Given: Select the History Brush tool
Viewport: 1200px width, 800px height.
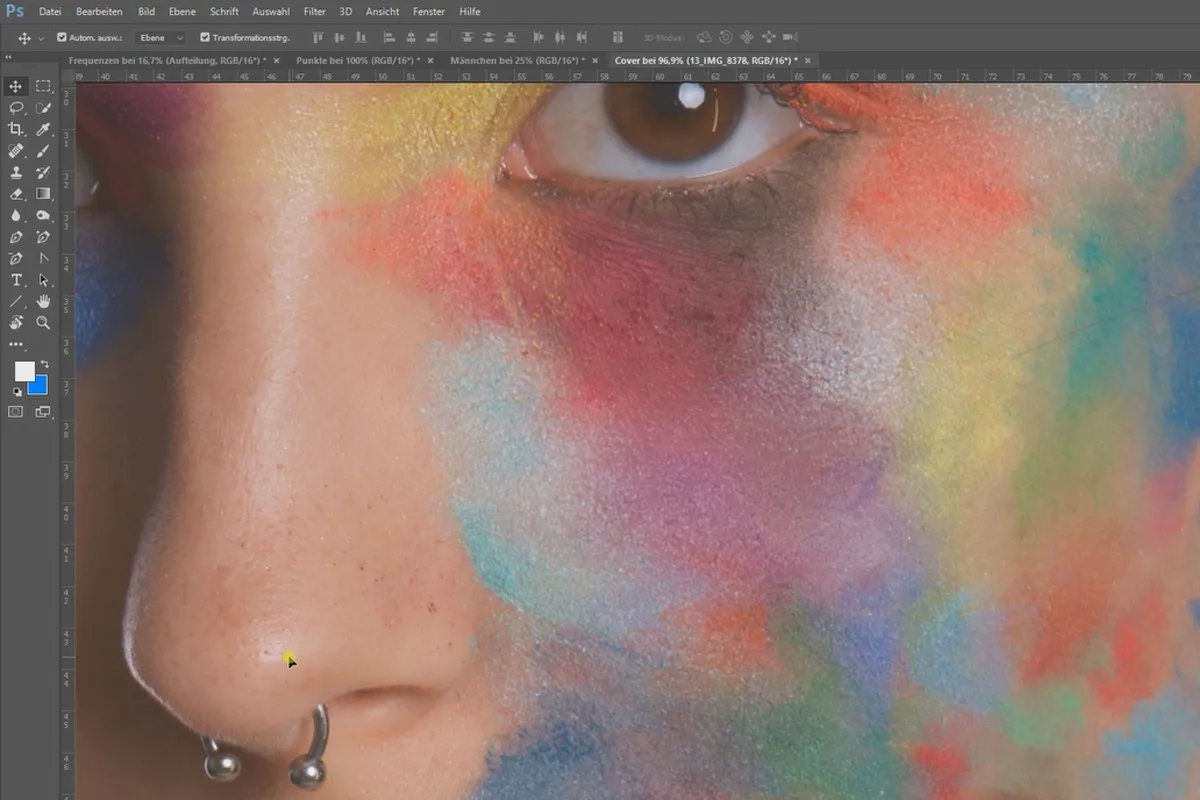Looking at the screenshot, I should coord(43,172).
